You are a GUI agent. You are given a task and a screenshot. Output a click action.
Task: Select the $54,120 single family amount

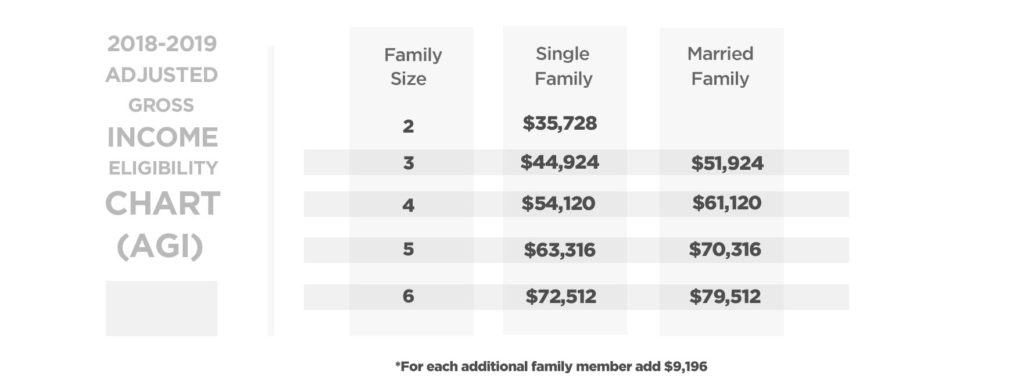[x=558, y=203]
